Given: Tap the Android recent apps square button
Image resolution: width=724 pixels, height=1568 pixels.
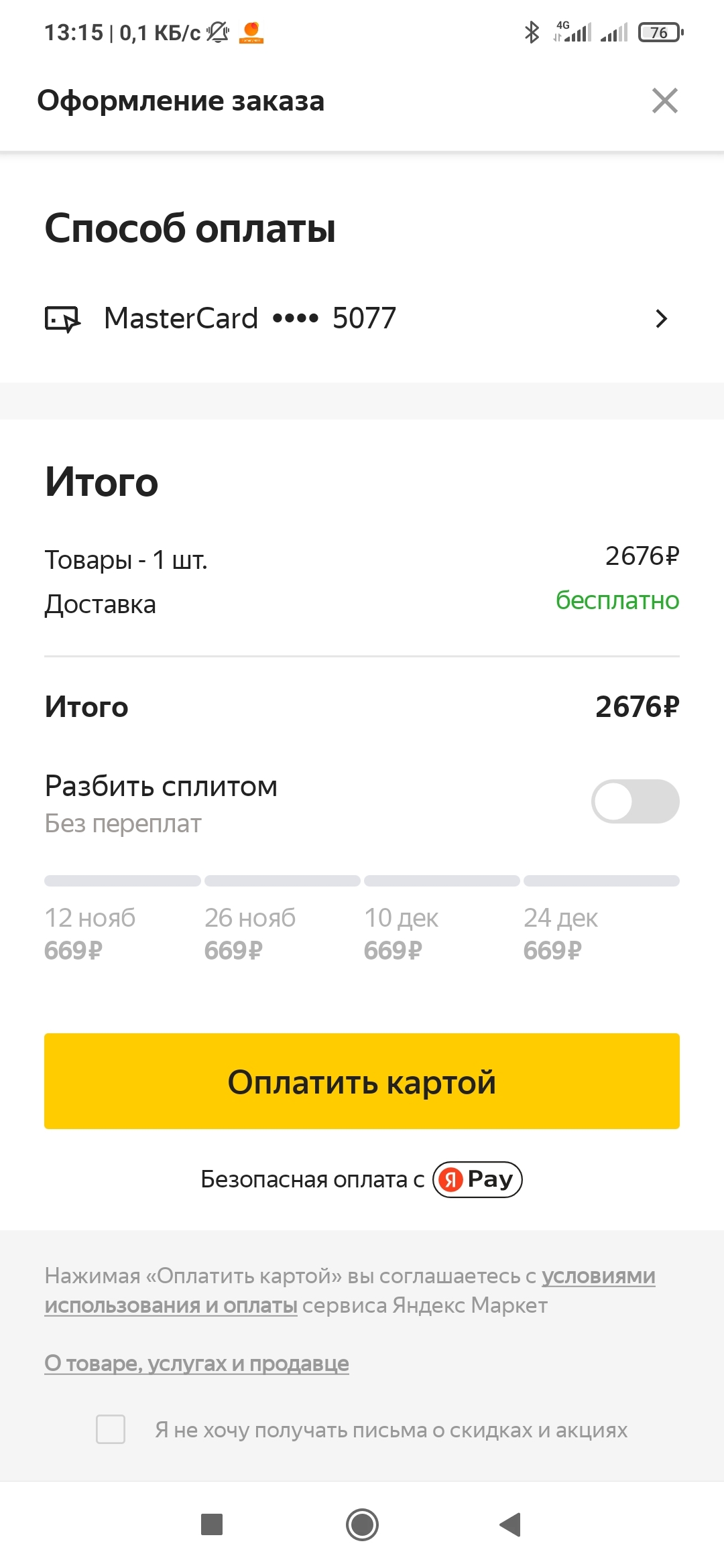Looking at the screenshot, I should pyautogui.click(x=212, y=1524).
